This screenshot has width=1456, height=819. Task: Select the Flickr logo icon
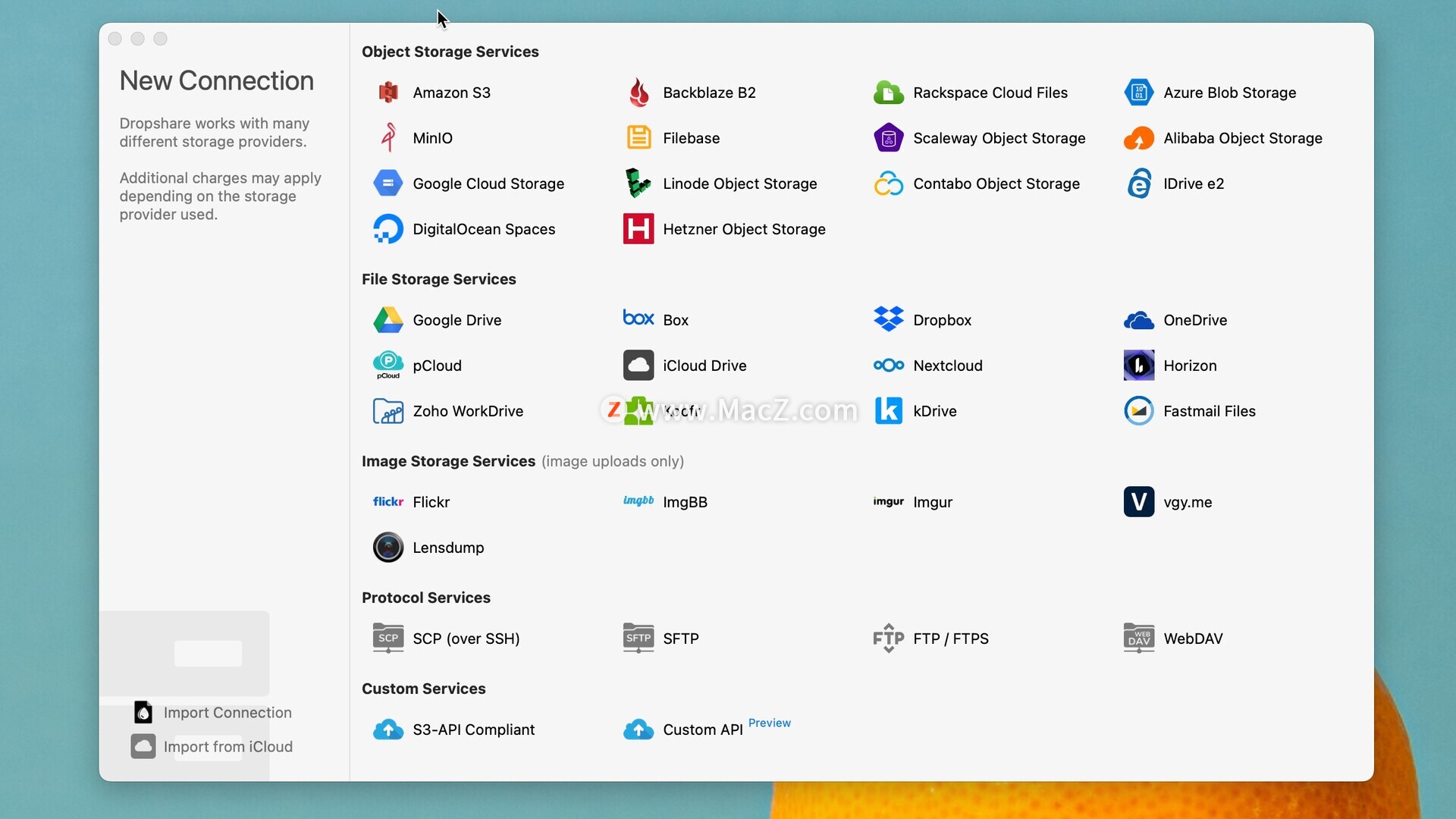(x=388, y=501)
